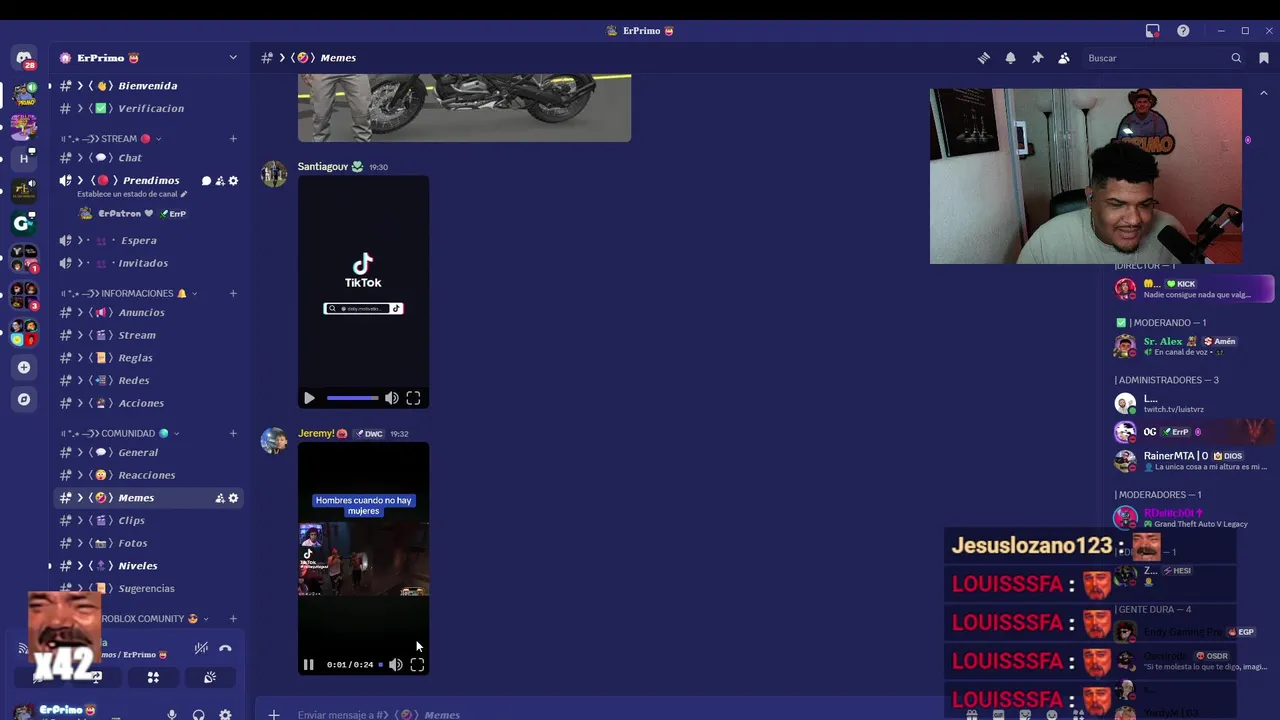Open the Threads icon in channel header

pyautogui.click(x=984, y=58)
